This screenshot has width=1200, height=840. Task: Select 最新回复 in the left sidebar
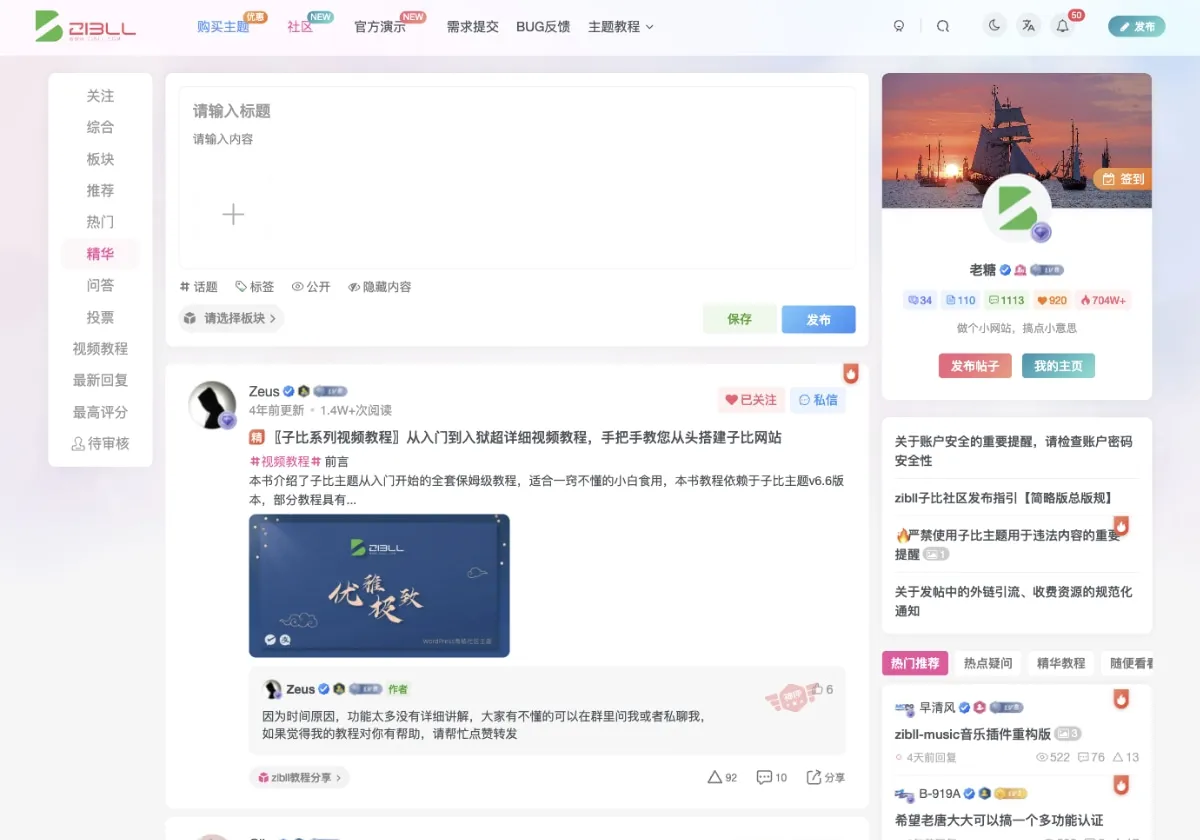[x=100, y=380]
